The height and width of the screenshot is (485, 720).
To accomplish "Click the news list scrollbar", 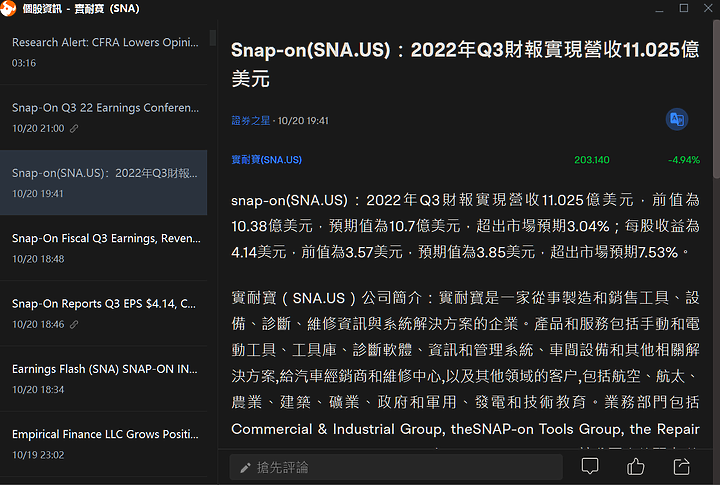I will (x=213, y=38).
